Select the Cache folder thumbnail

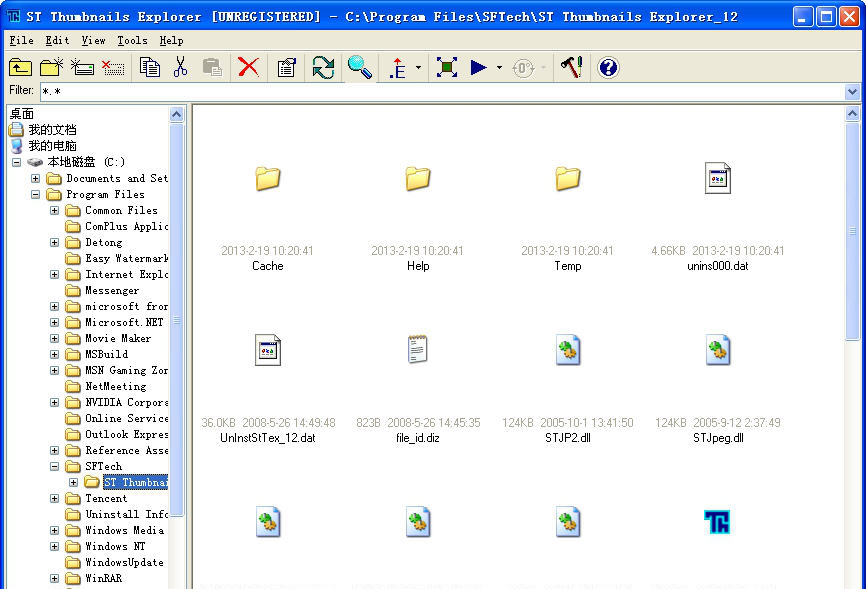pos(268,179)
